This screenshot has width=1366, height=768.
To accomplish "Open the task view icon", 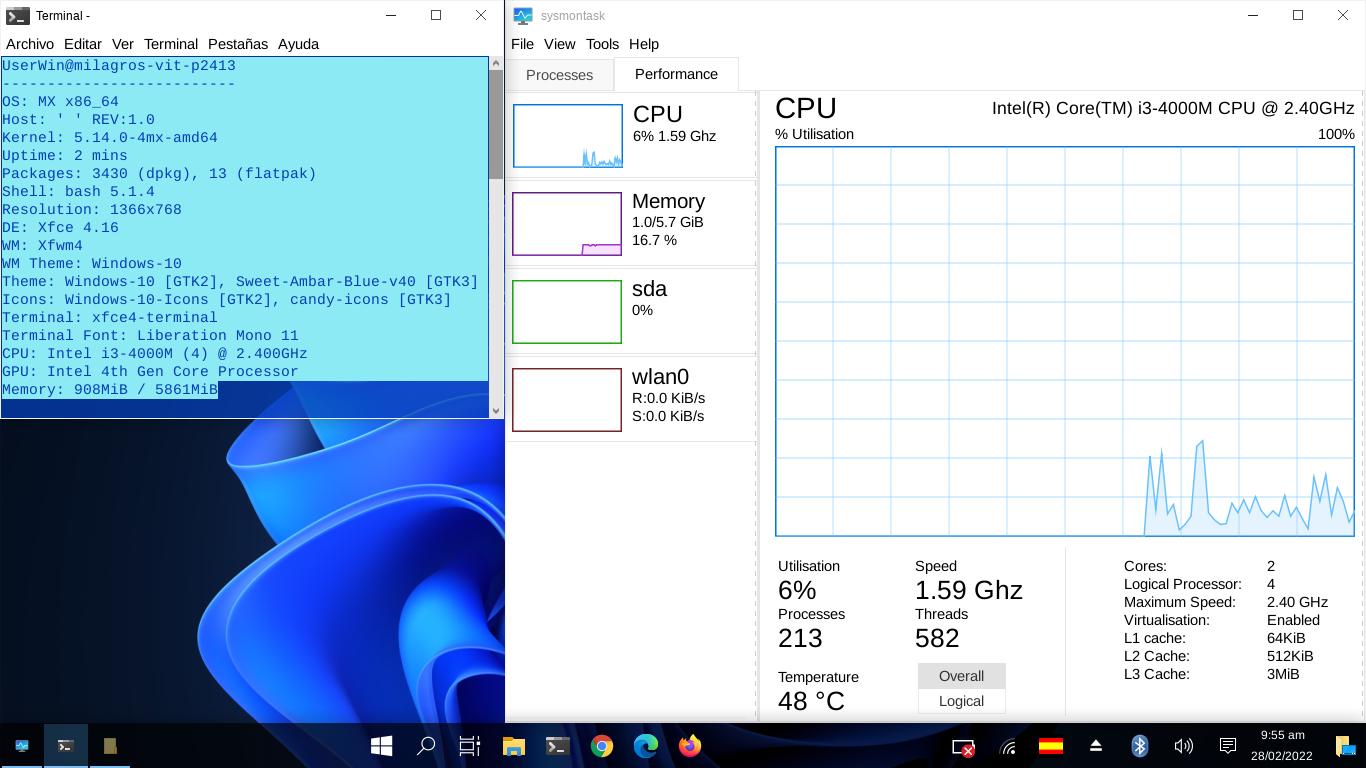I will [x=469, y=746].
